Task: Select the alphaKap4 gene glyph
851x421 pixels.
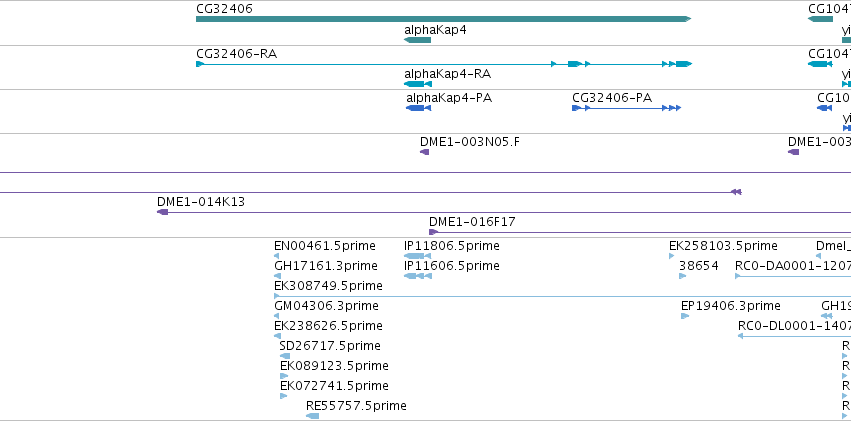Action: tap(418, 41)
